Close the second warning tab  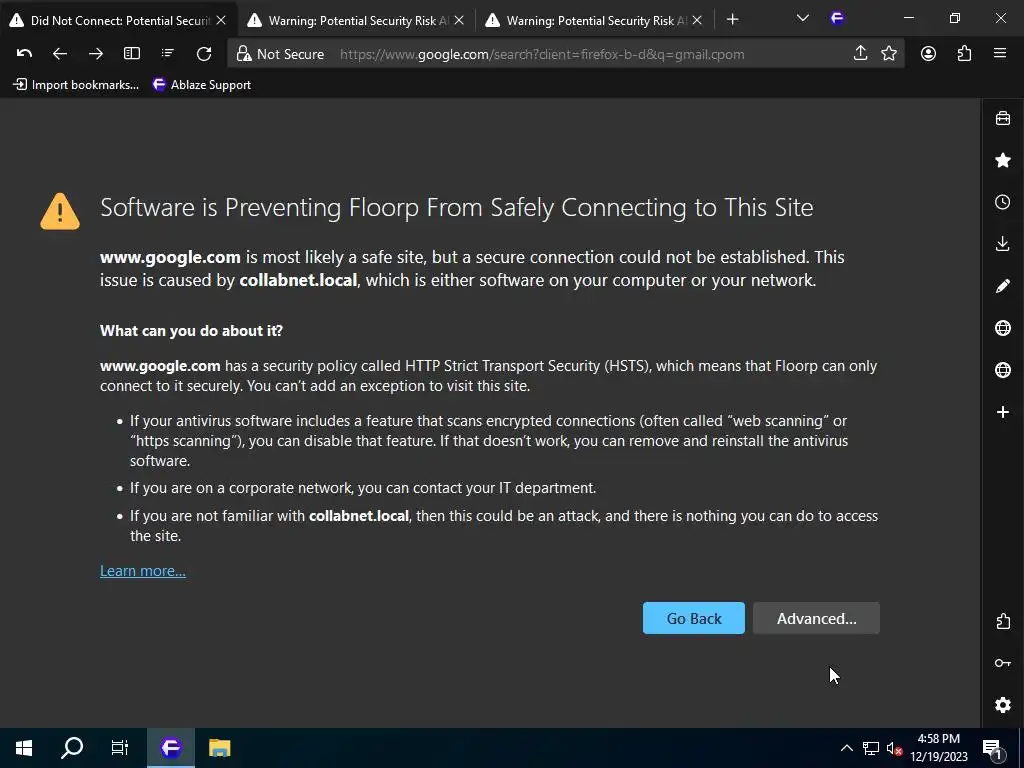(459, 20)
